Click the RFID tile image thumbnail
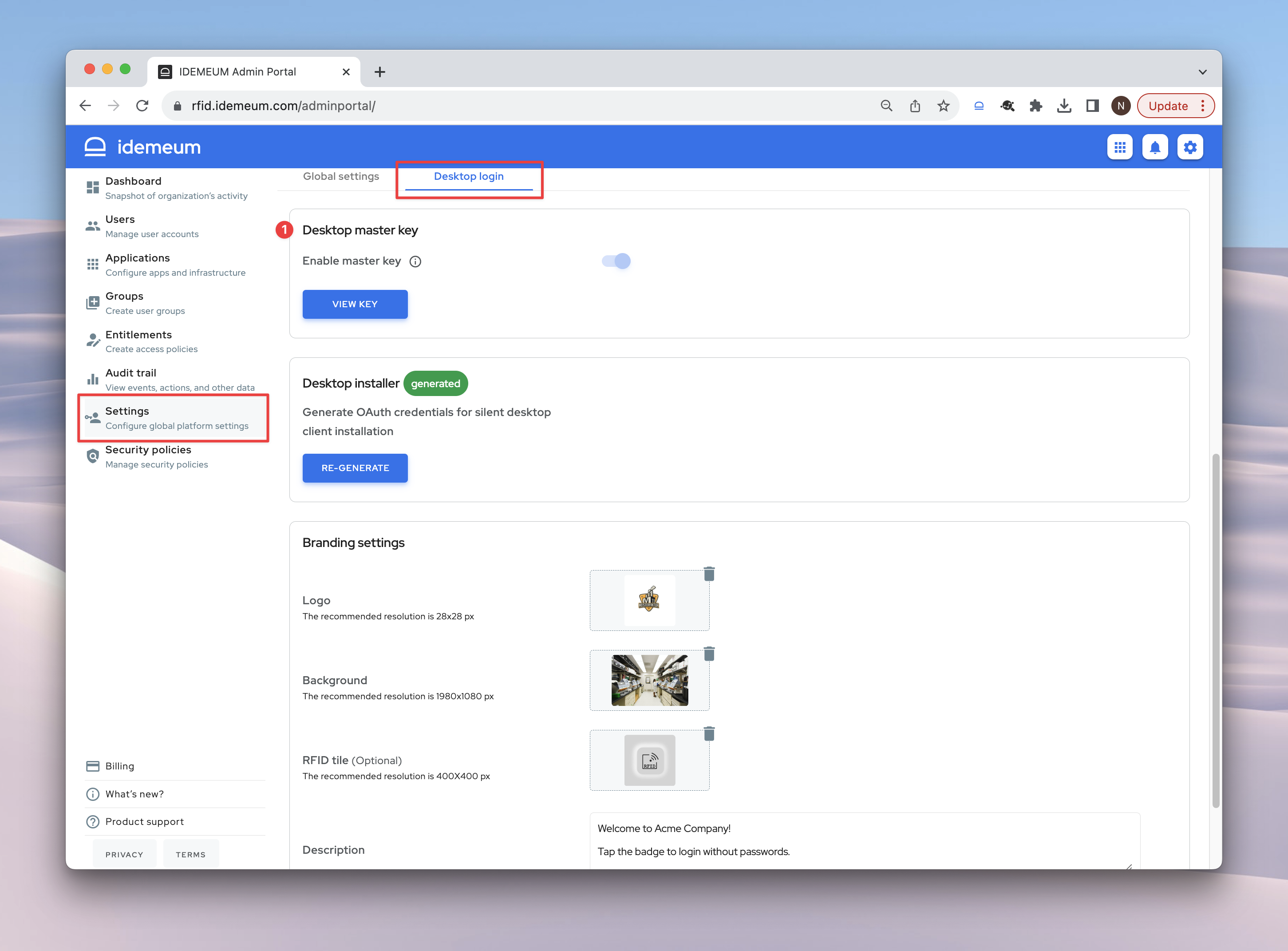This screenshot has width=1288, height=951. [x=649, y=761]
